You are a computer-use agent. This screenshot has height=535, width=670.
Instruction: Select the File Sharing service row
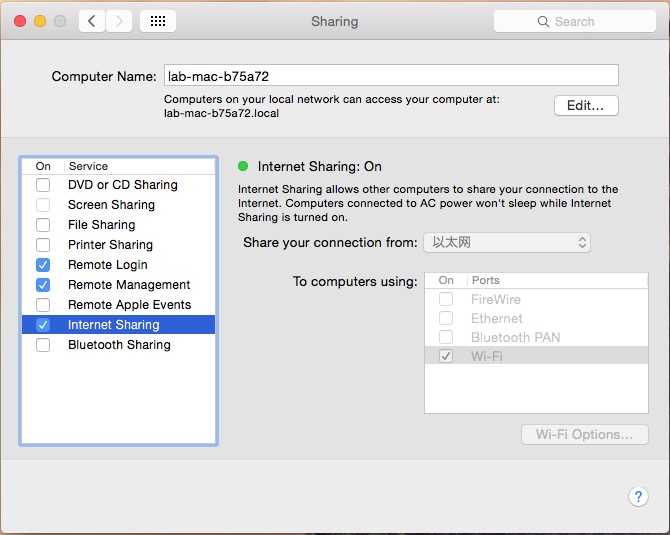pos(118,225)
